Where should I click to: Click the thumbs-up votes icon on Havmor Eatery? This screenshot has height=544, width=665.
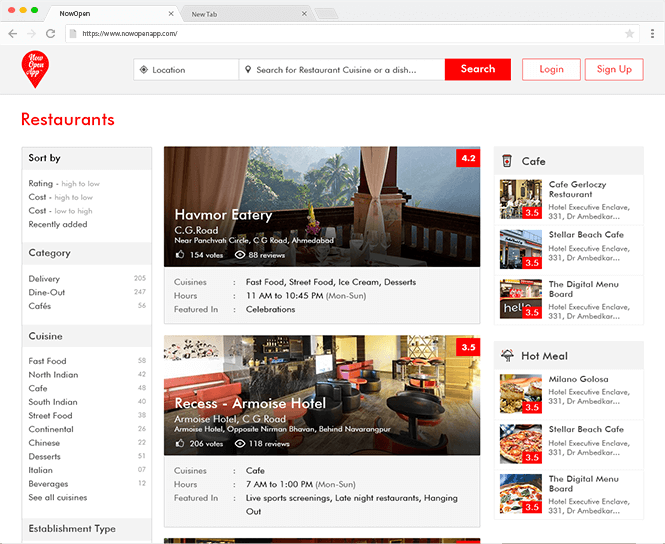pyautogui.click(x=180, y=255)
